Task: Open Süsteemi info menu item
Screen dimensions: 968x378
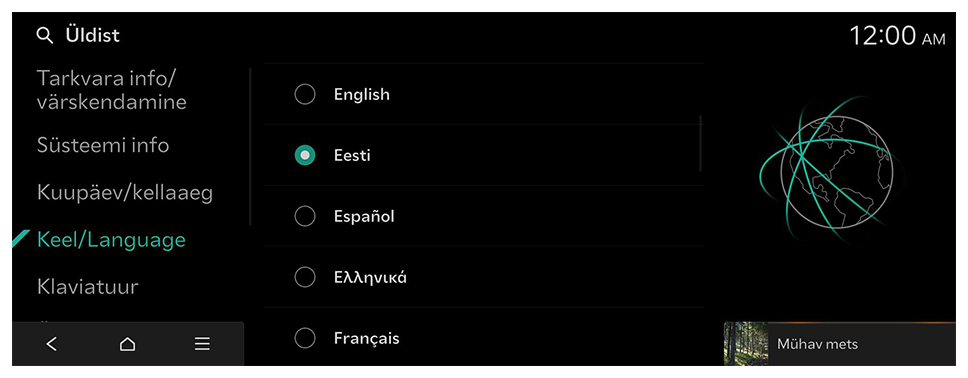Action: 103,145
